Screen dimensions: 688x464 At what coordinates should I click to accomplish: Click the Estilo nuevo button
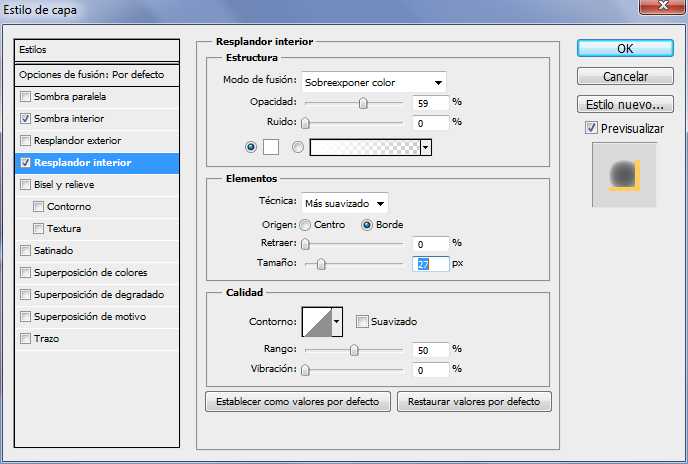625,104
